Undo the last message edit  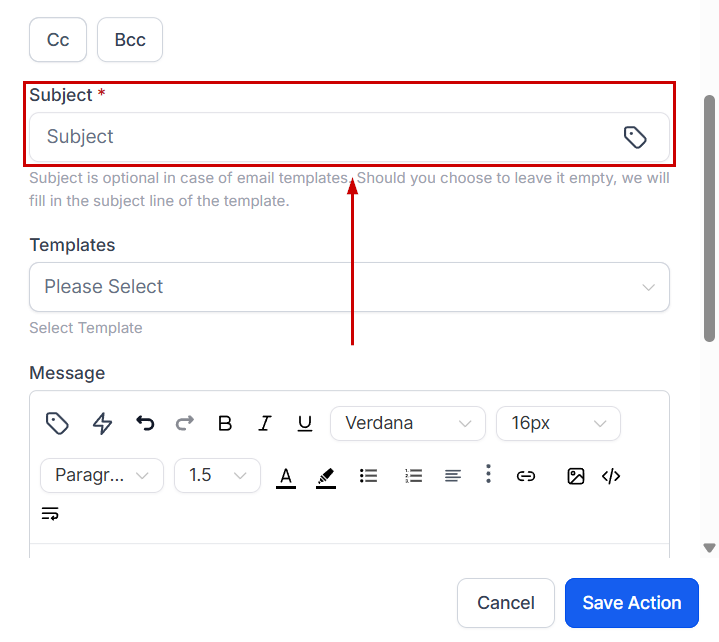(146, 423)
